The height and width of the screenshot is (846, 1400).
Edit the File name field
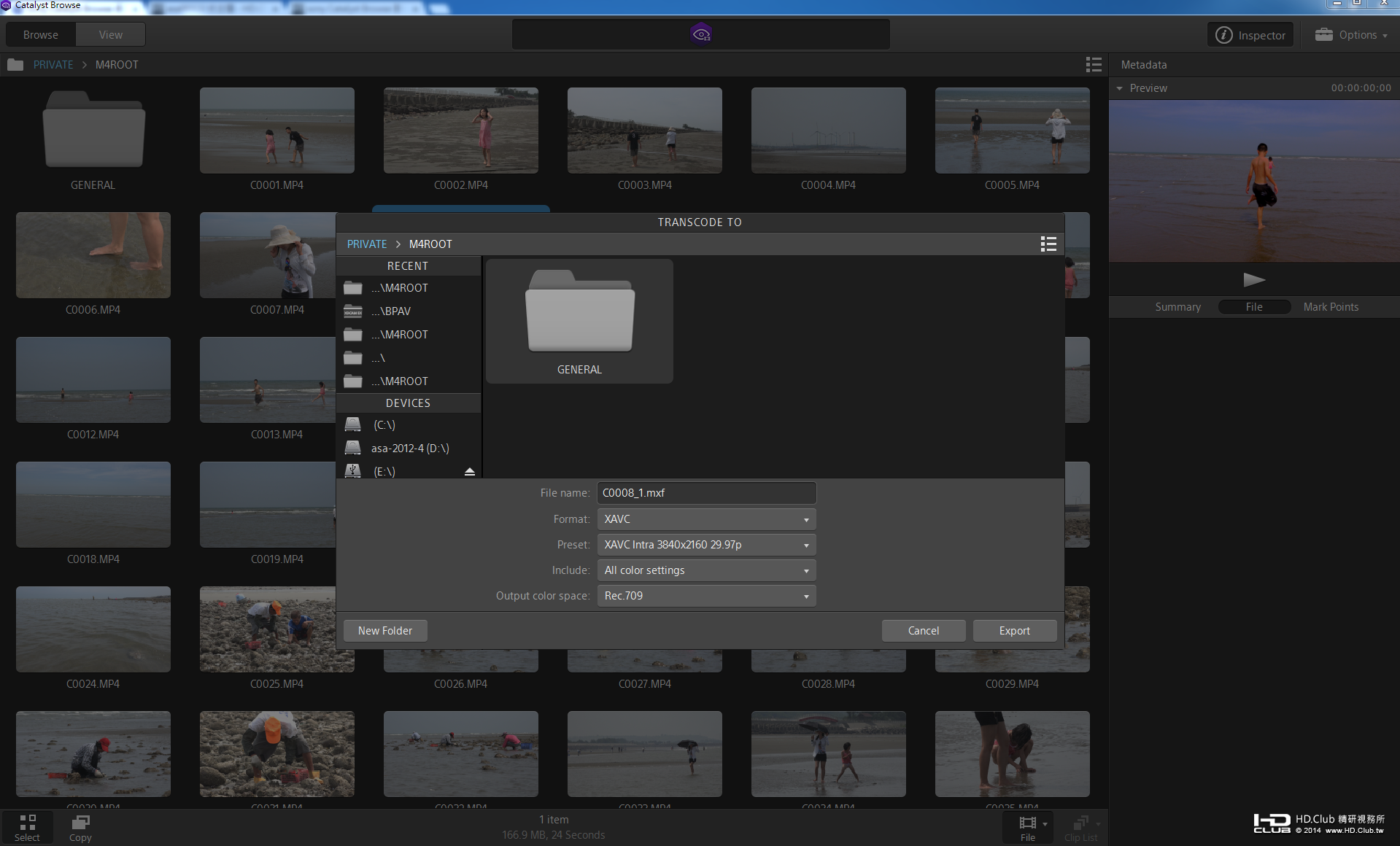point(706,493)
